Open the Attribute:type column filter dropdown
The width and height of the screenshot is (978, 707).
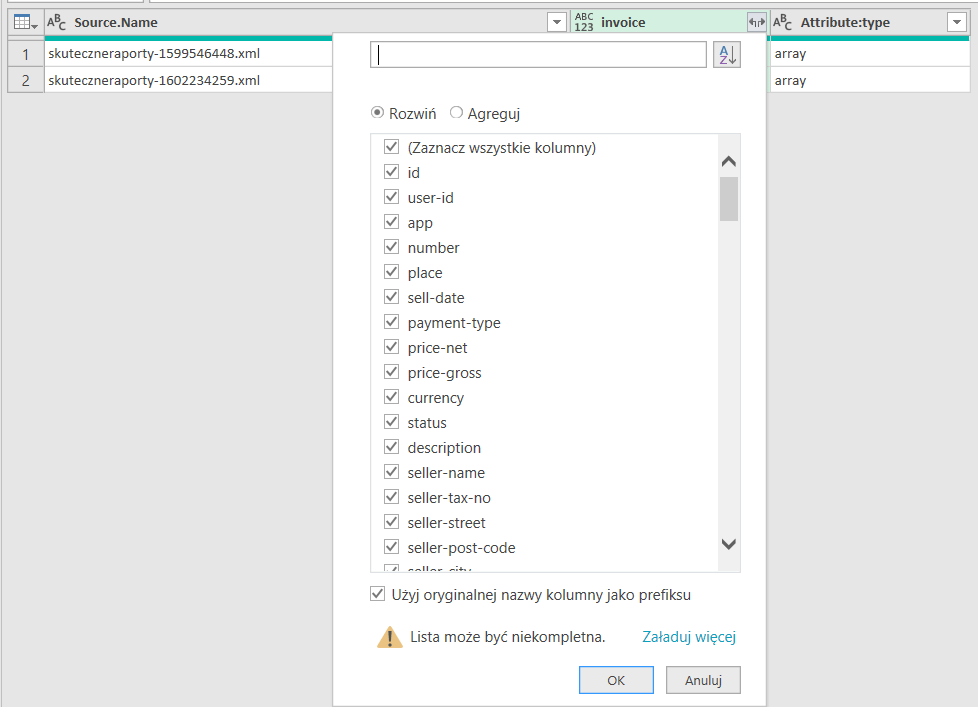956,22
